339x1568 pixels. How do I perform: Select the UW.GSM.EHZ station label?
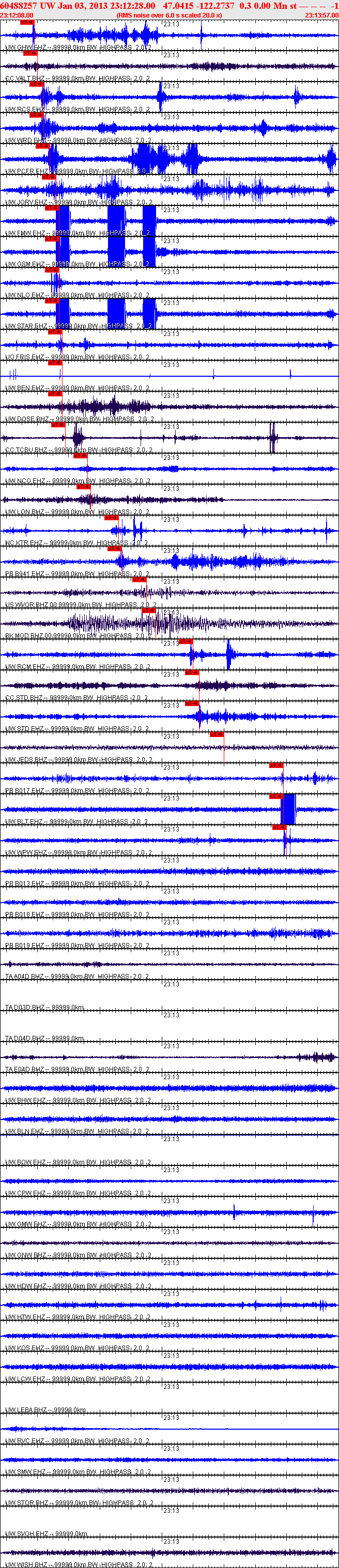(78, 265)
